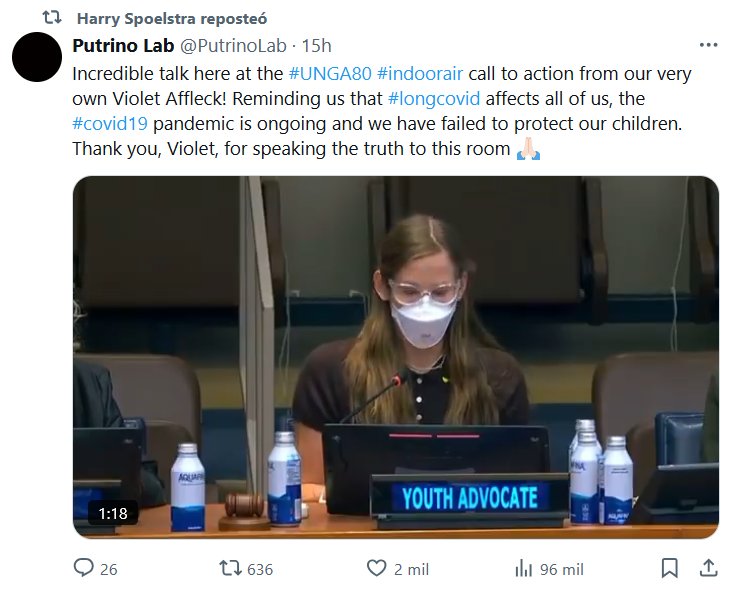Open the three-dot more options menu

pos(708,46)
